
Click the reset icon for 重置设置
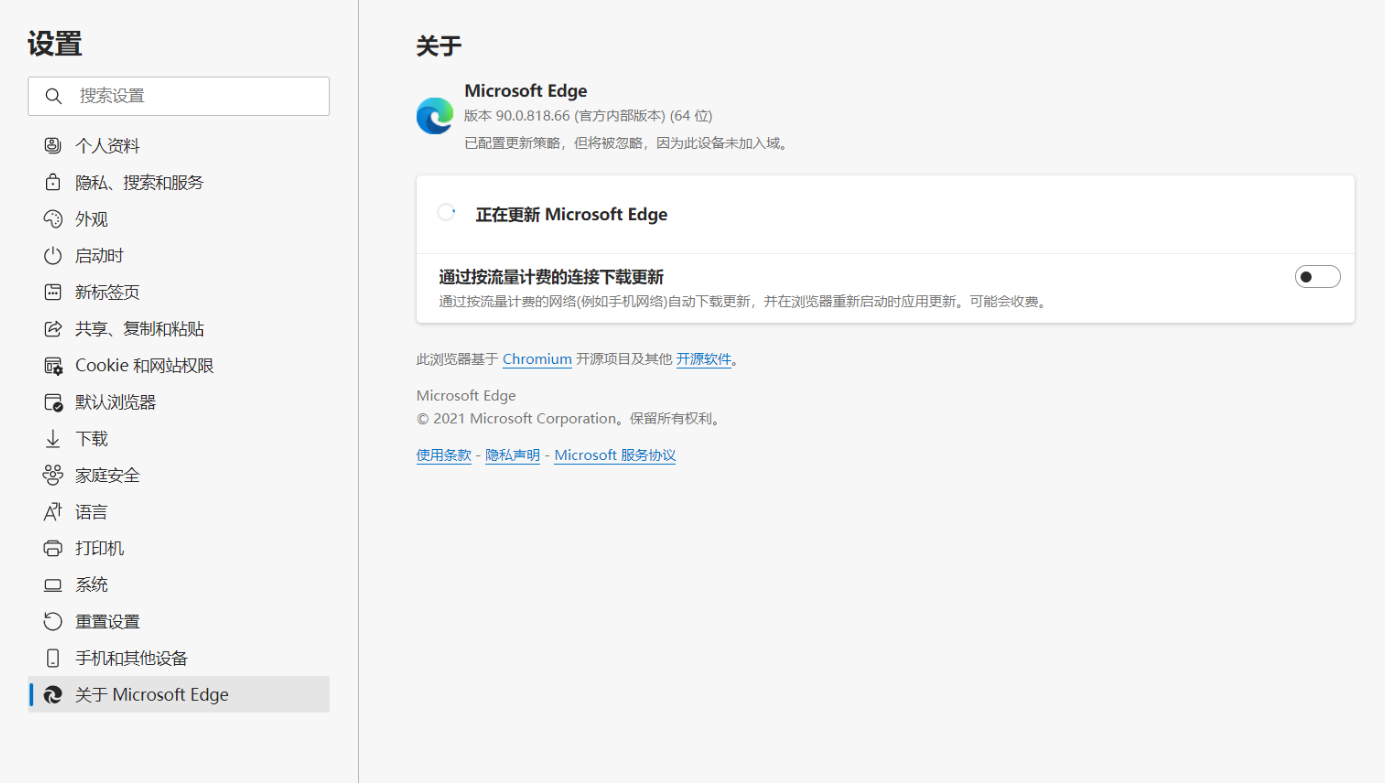[x=53, y=622]
